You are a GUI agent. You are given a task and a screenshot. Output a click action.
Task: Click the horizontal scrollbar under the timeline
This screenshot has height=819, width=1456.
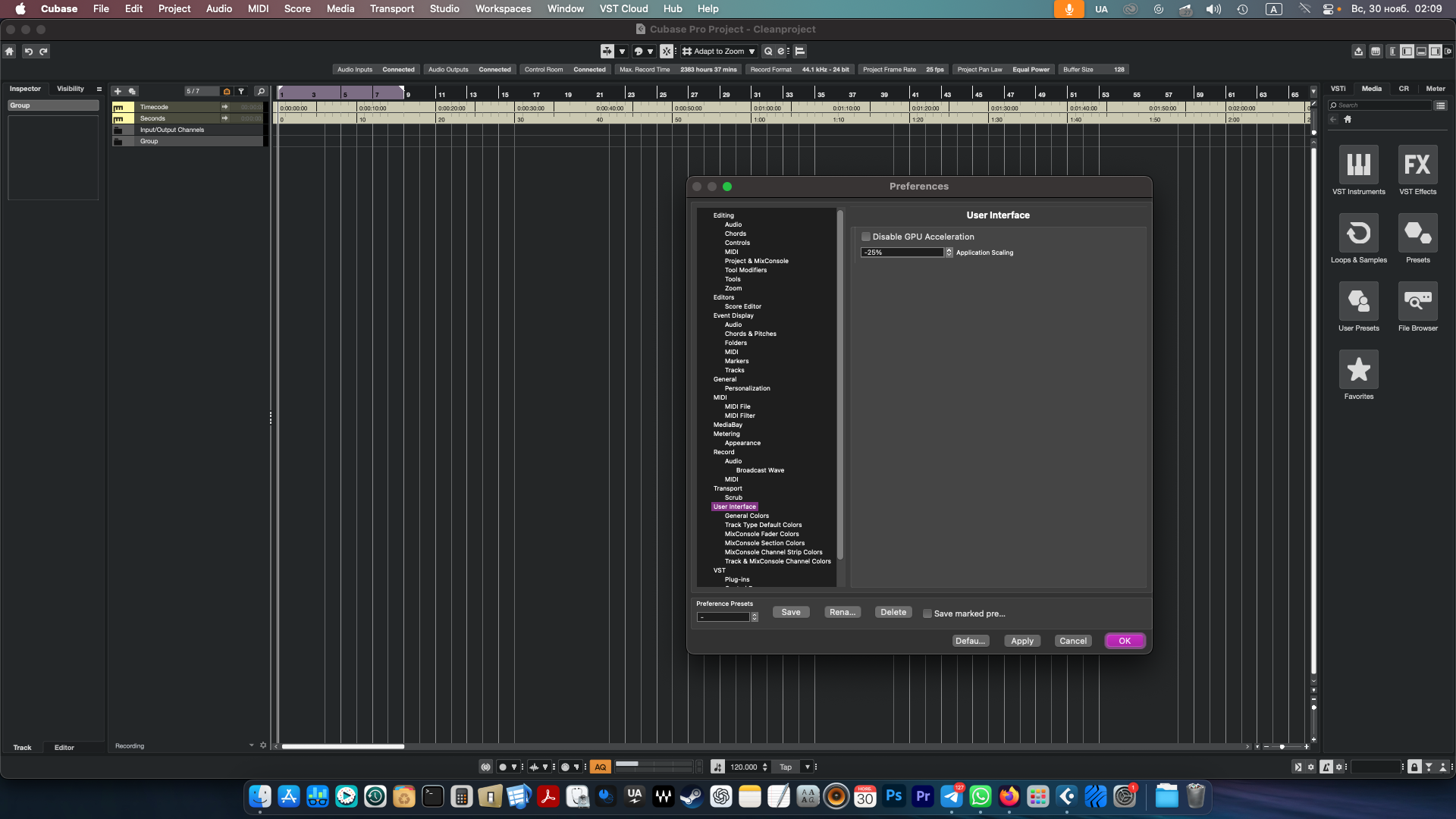tap(343, 747)
